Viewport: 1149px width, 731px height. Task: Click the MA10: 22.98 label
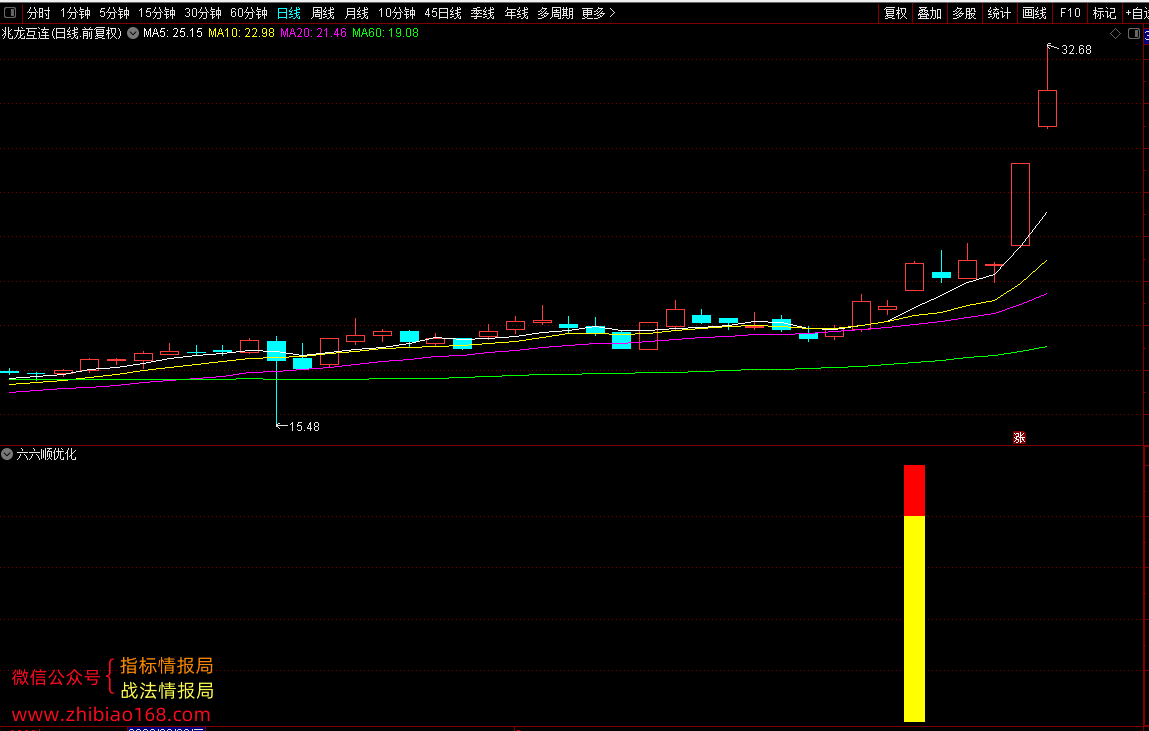241,33
